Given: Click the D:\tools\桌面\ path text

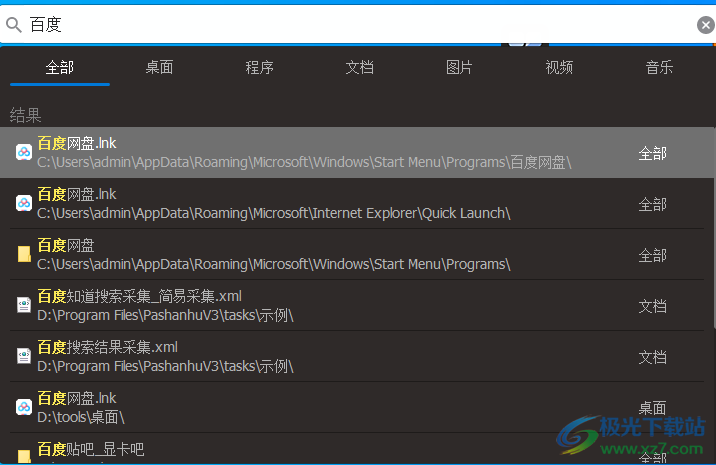Looking at the screenshot, I should click(x=81, y=417).
